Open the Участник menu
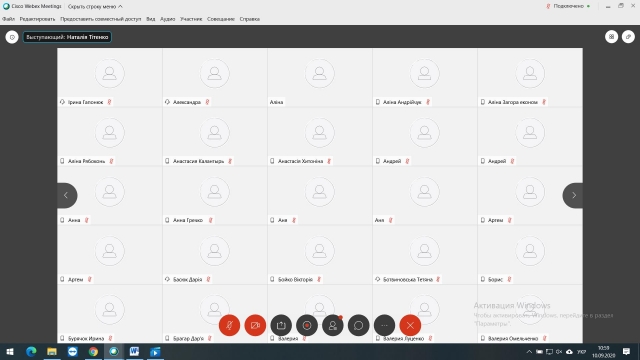This screenshot has height=360, width=640. point(191,19)
